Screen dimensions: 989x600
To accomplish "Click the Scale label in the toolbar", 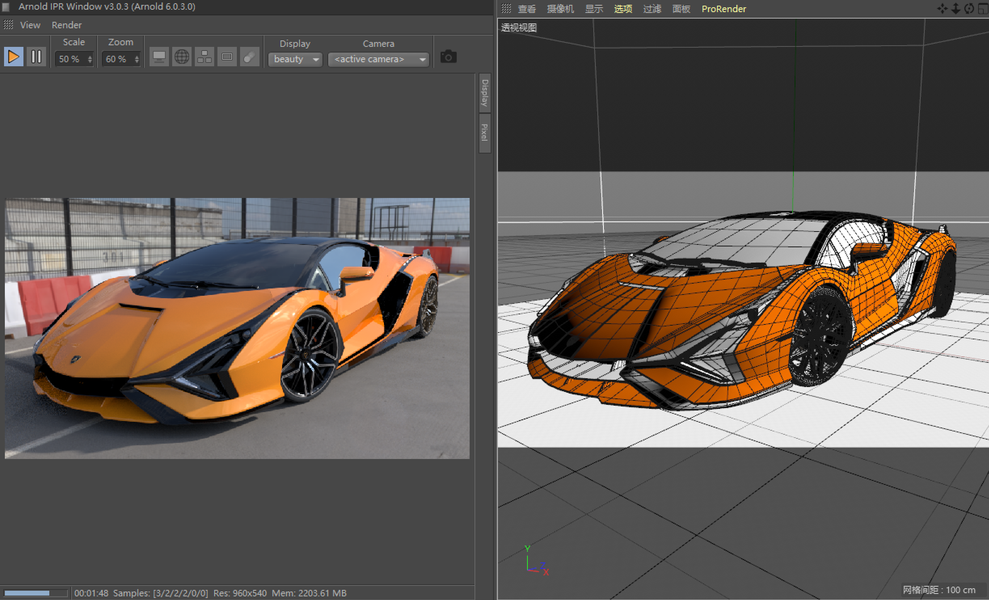I will 74,42.
